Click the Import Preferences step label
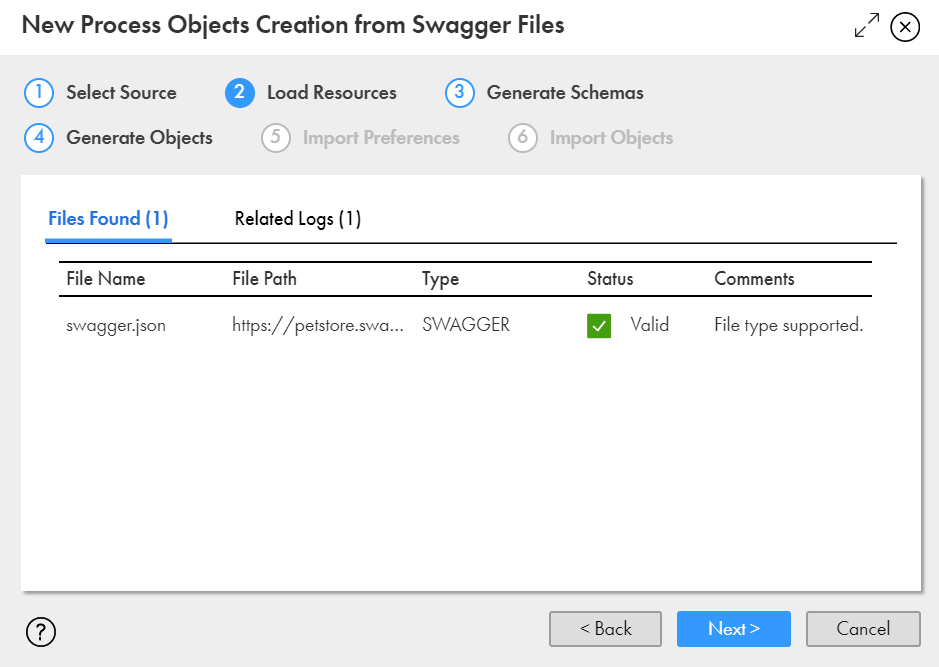The height and width of the screenshot is (667, 939). 381,138
